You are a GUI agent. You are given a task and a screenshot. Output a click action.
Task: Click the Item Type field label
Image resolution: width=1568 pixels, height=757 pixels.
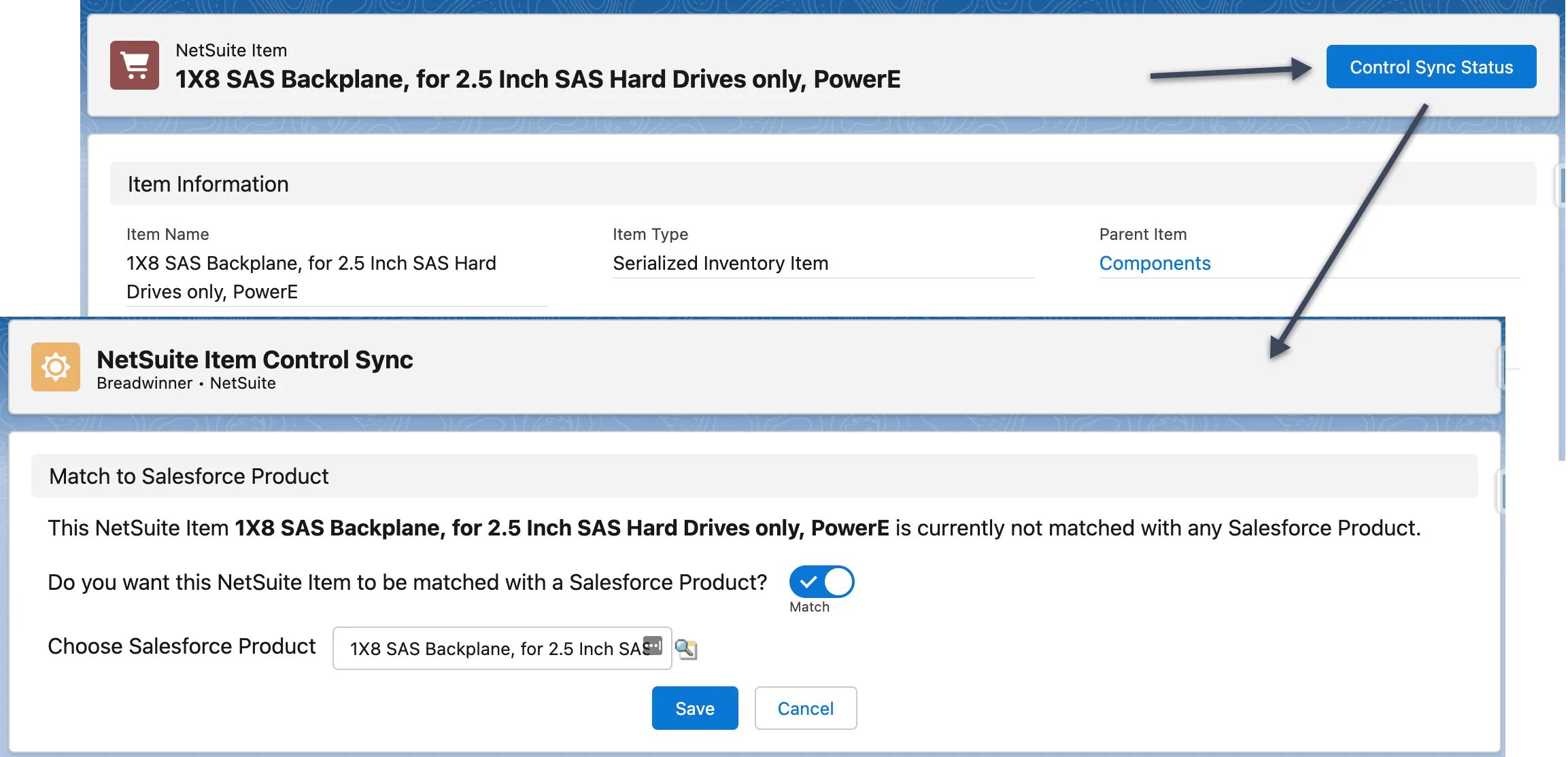click(x=650, y=234)
